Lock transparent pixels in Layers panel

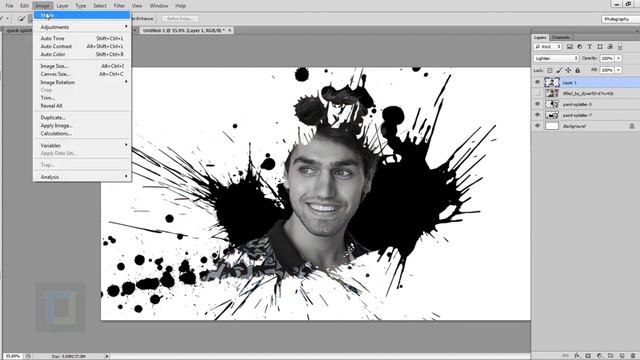(550, 70)
